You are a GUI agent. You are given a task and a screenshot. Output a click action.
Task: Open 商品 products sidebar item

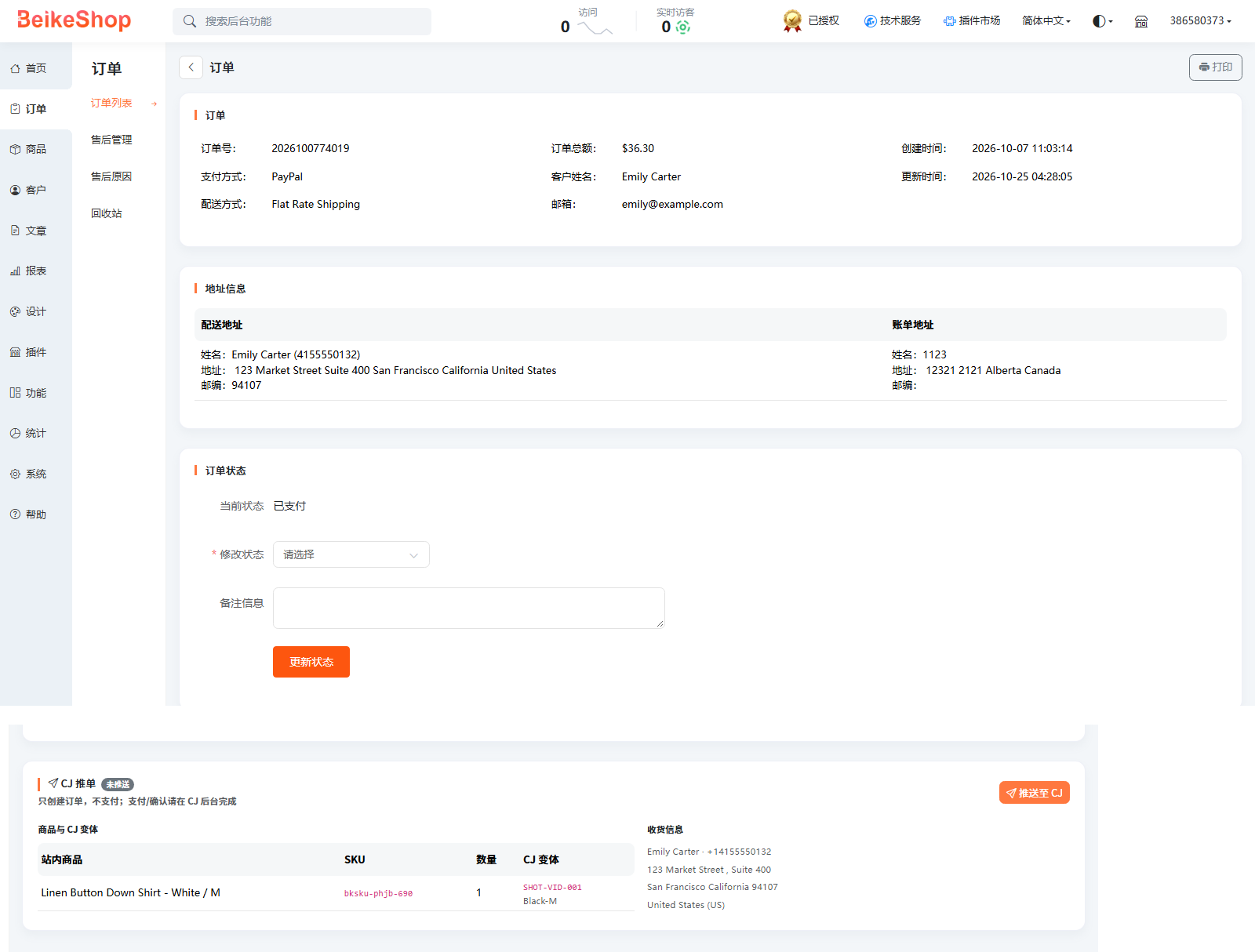[36, 149]
